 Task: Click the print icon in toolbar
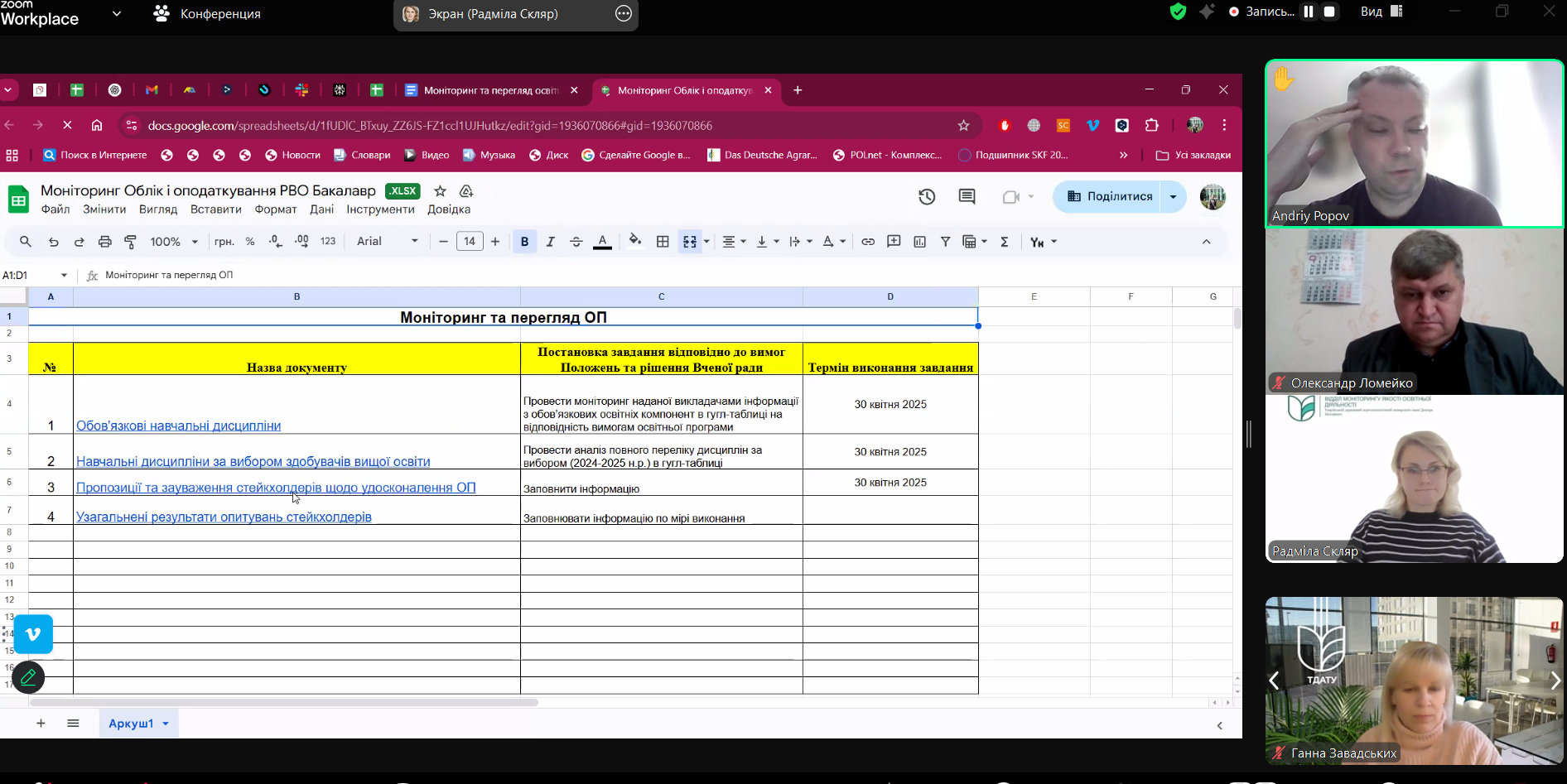[104, 242]
